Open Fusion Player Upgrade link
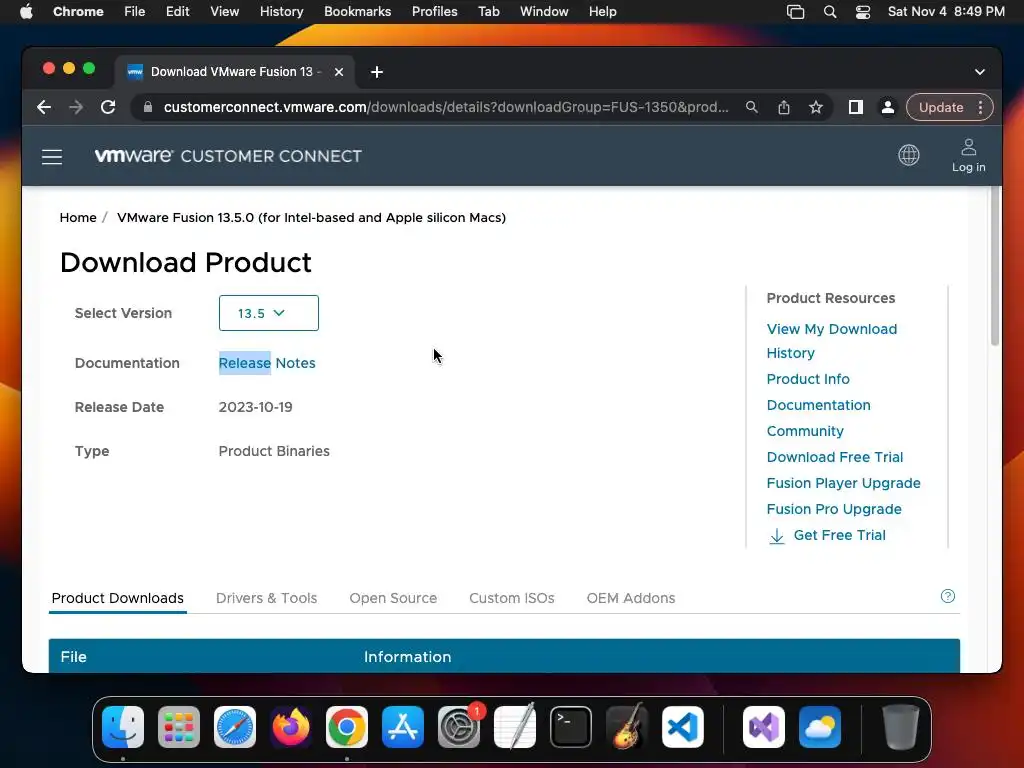The image size is (1024, 768). click(844, 484)
